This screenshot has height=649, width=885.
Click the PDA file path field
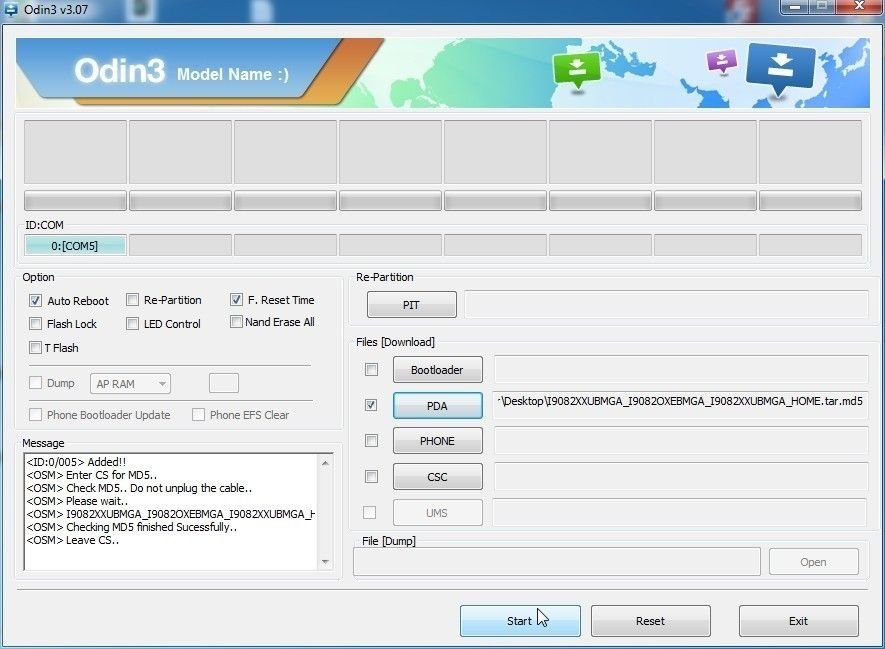coord(680,405)
